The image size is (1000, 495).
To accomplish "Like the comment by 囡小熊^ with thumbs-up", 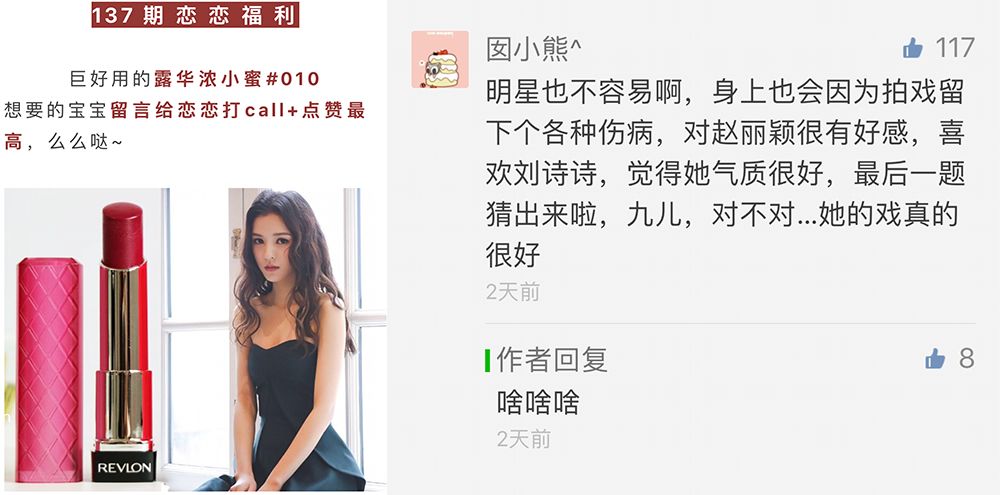I will pos(913,48).
